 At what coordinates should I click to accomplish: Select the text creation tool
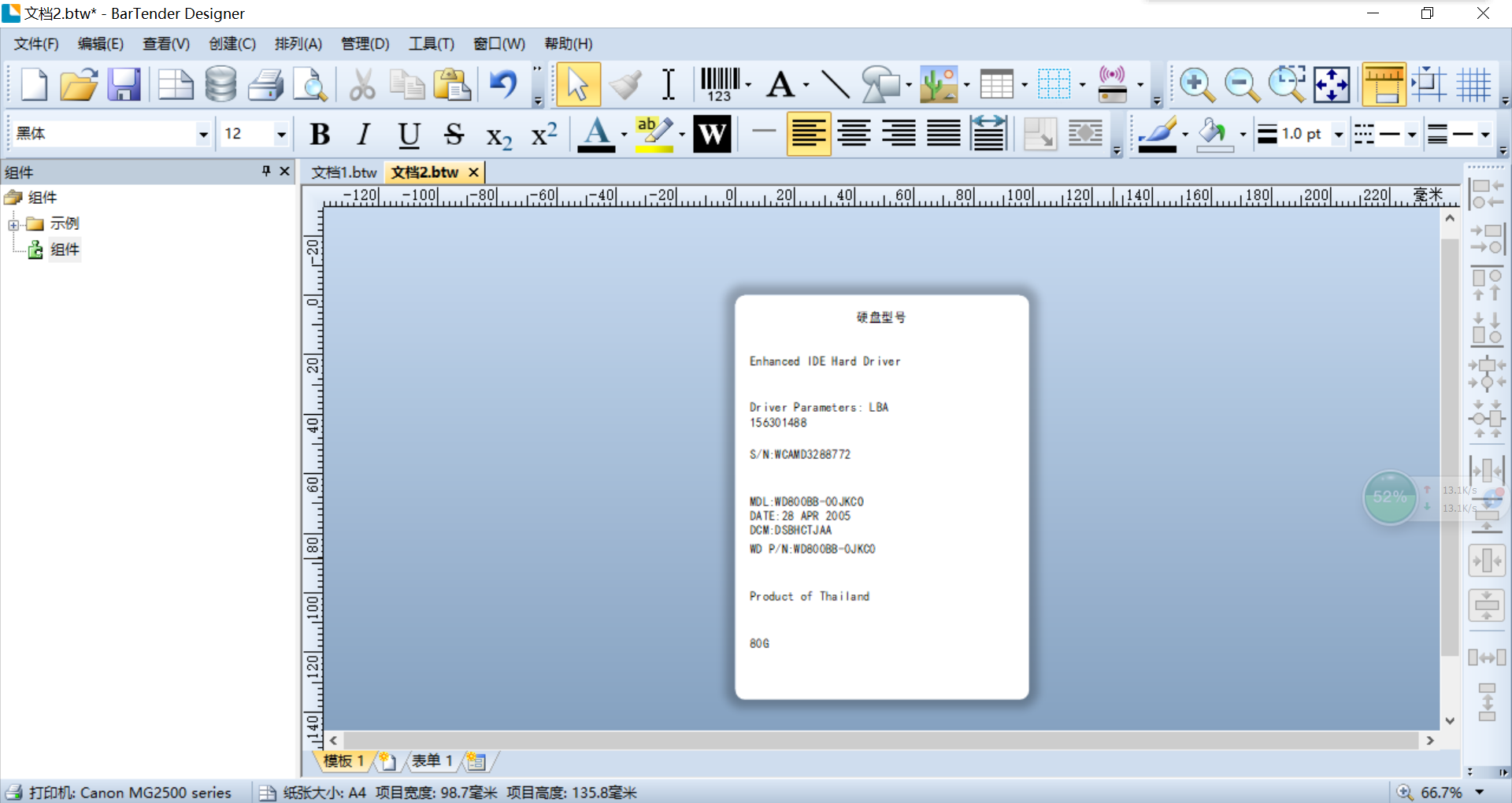click(780, 84)
